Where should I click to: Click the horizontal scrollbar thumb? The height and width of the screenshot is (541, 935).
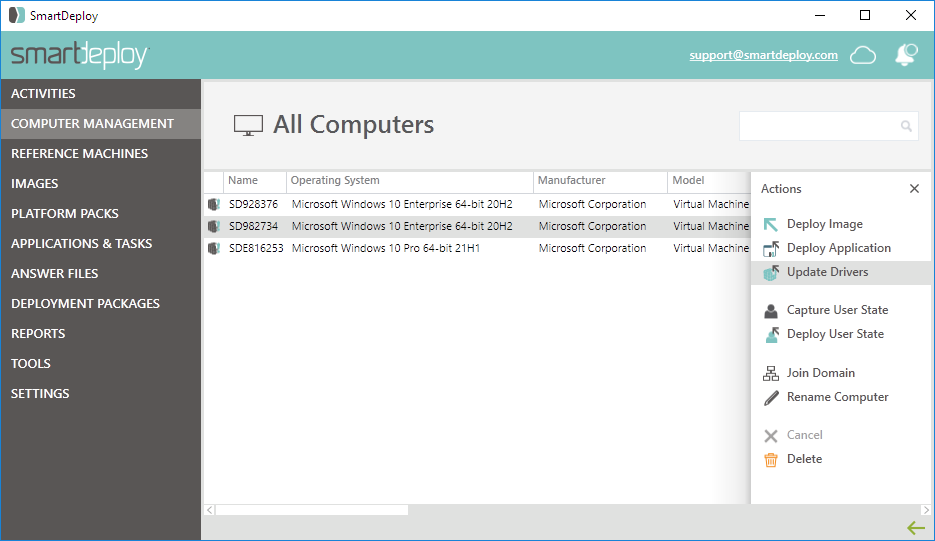[312, 510]
